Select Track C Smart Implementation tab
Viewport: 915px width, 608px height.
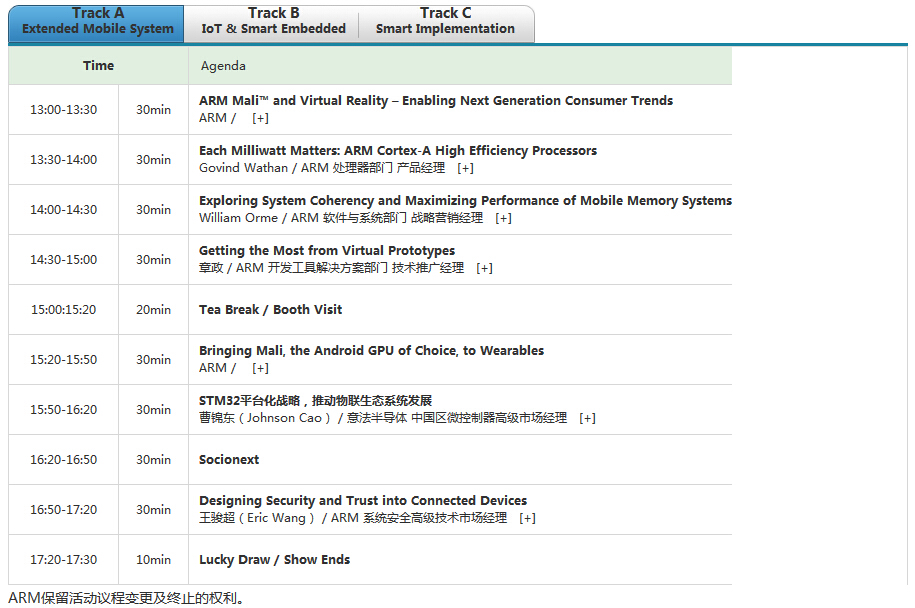[445, 22]
